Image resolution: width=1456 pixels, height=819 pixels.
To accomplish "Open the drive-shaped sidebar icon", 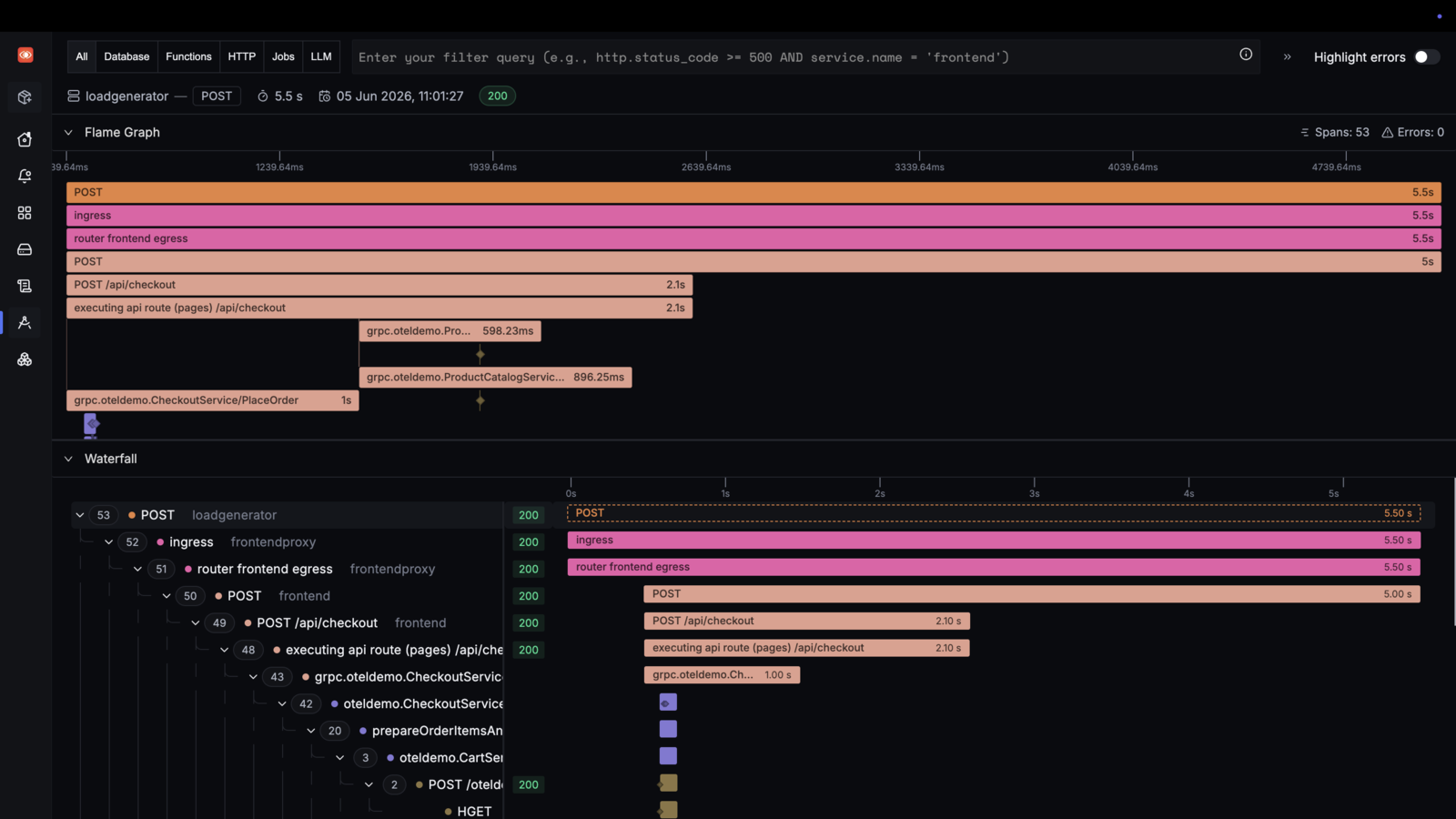I will [25, 249].
